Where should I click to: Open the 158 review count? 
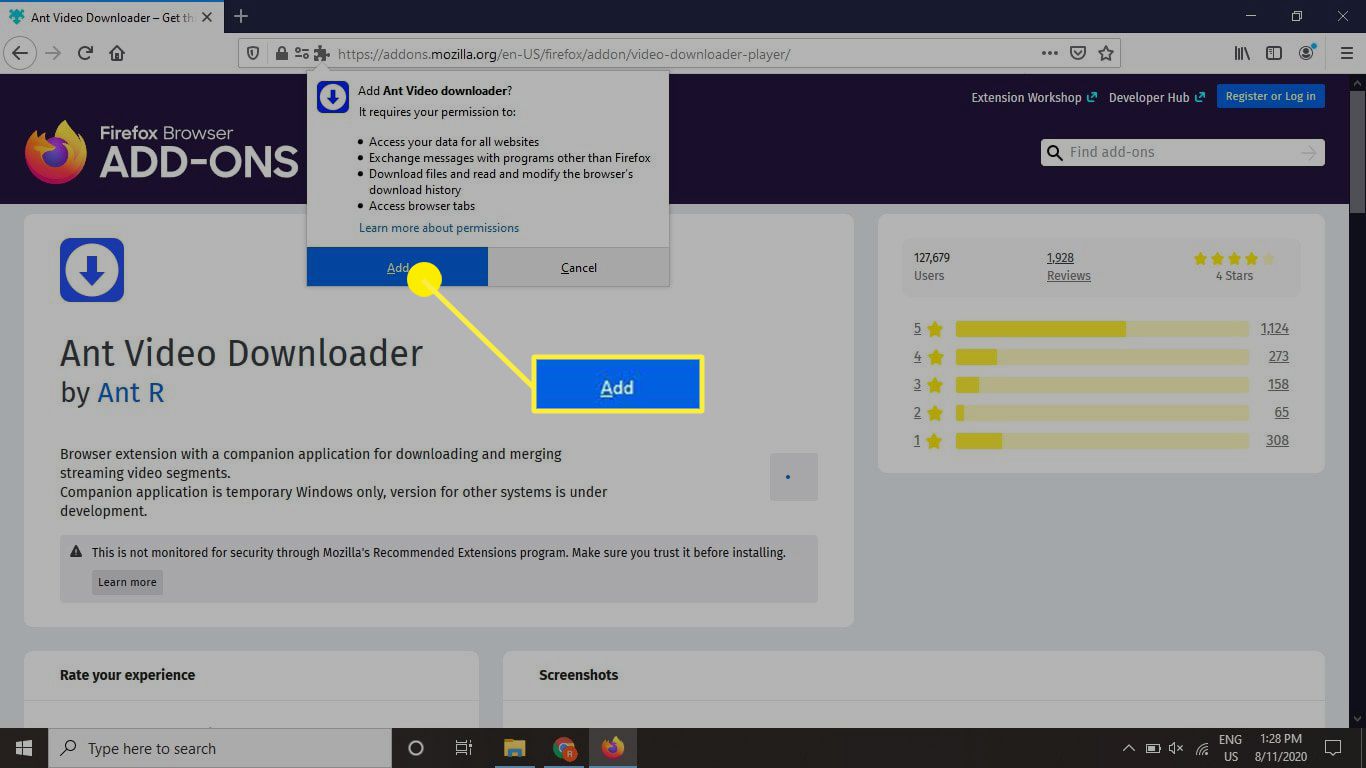click(x=1278, y=385)
